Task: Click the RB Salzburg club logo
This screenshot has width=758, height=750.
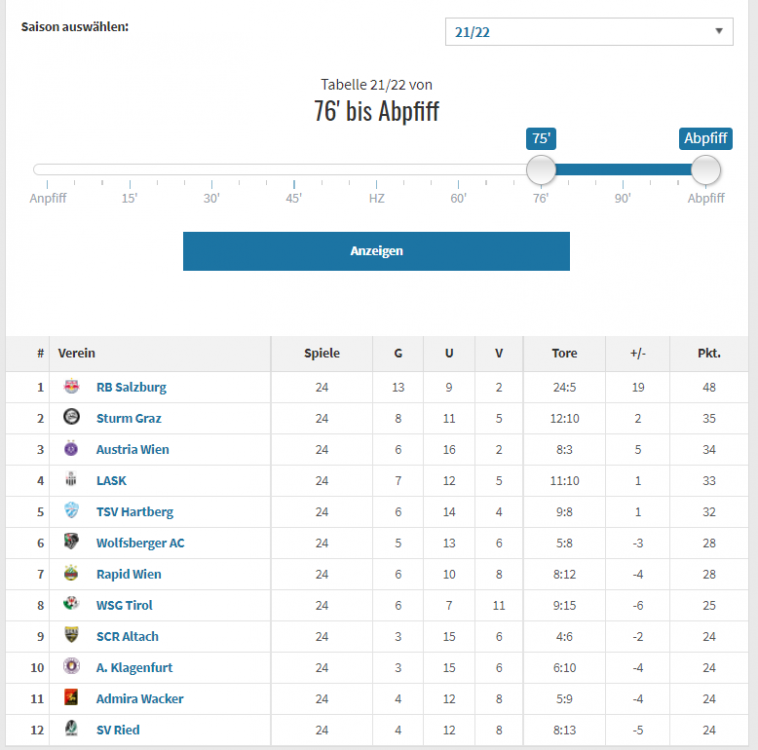Action: [x=72, y=387]
